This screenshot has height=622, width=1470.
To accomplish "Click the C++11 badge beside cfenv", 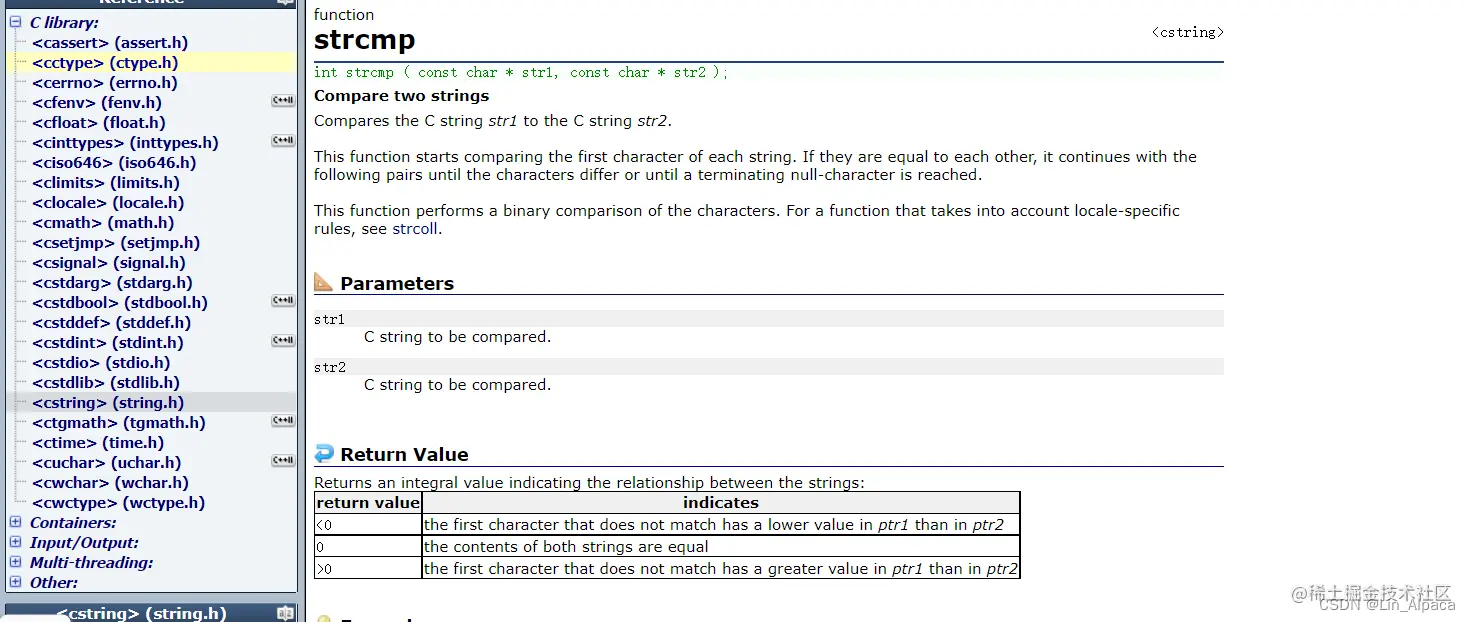I will click(x=283, y=101).
